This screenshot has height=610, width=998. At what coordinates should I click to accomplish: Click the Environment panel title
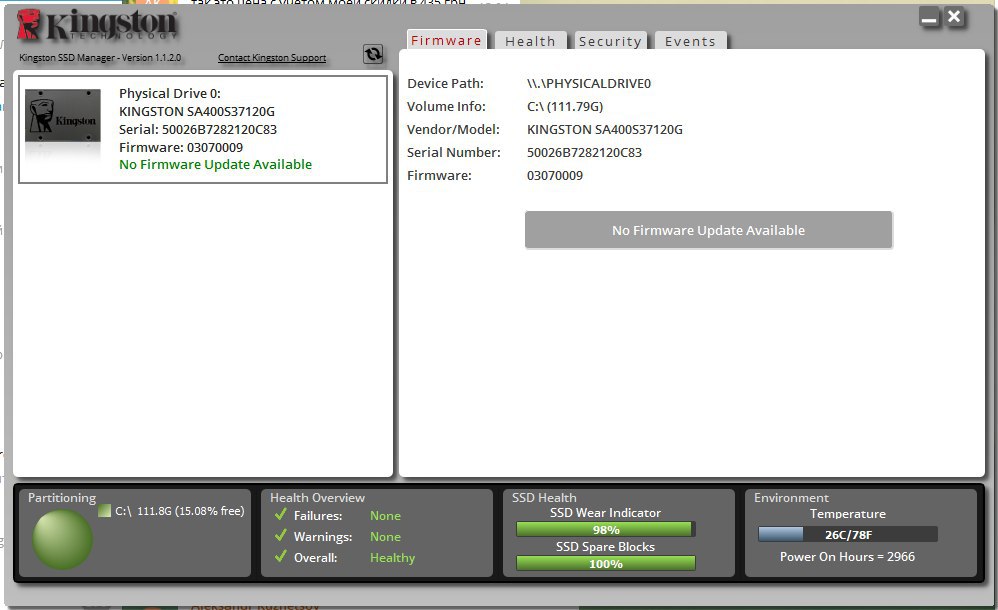[x=791, y=498]
